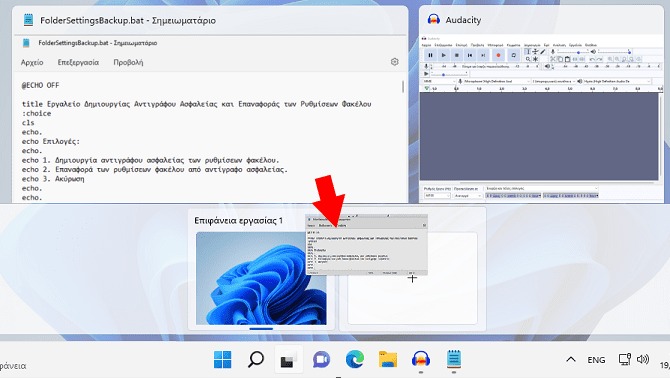This screenshot has width=670, height=378.
Task: Open File Explorer from taskbar
Action: (388, 359)
